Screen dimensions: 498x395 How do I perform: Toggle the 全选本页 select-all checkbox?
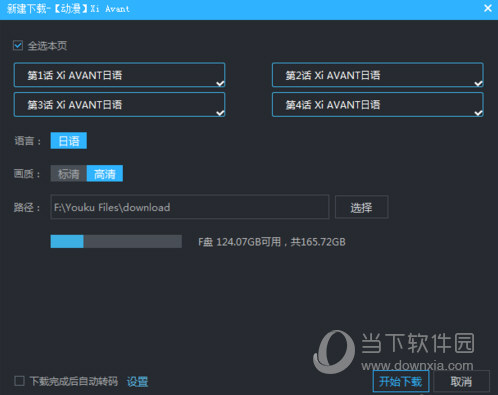point(18,45)
